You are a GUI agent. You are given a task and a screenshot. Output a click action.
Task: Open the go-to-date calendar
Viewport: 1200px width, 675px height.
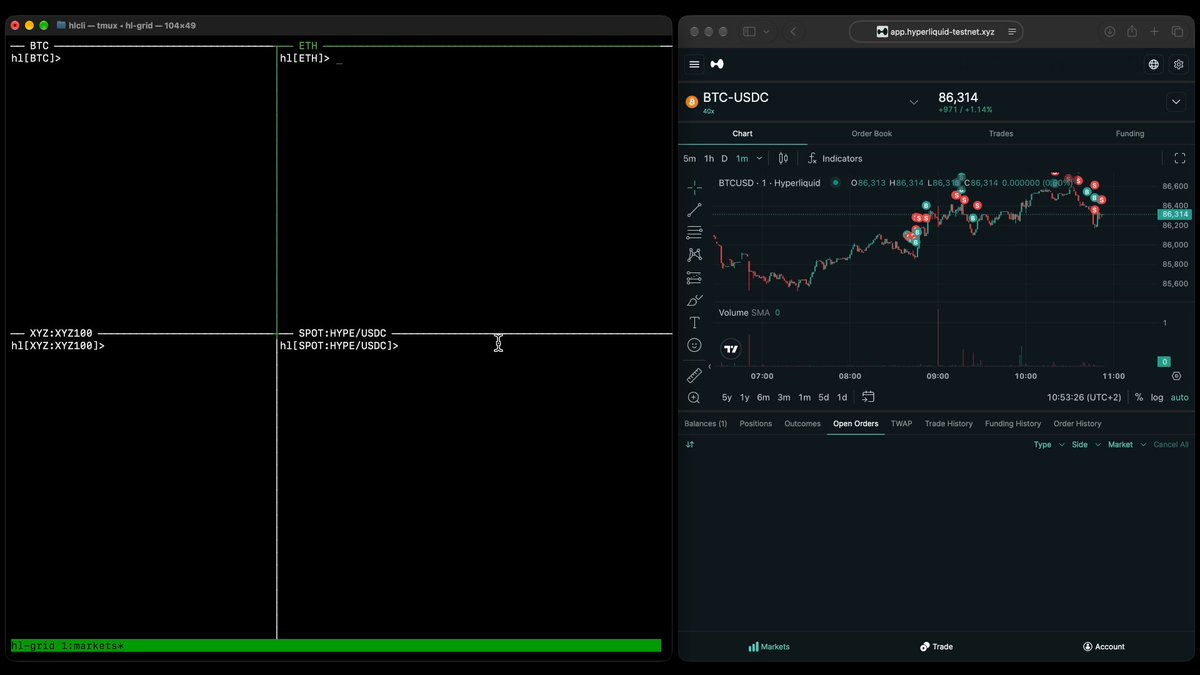coord(868,397)
